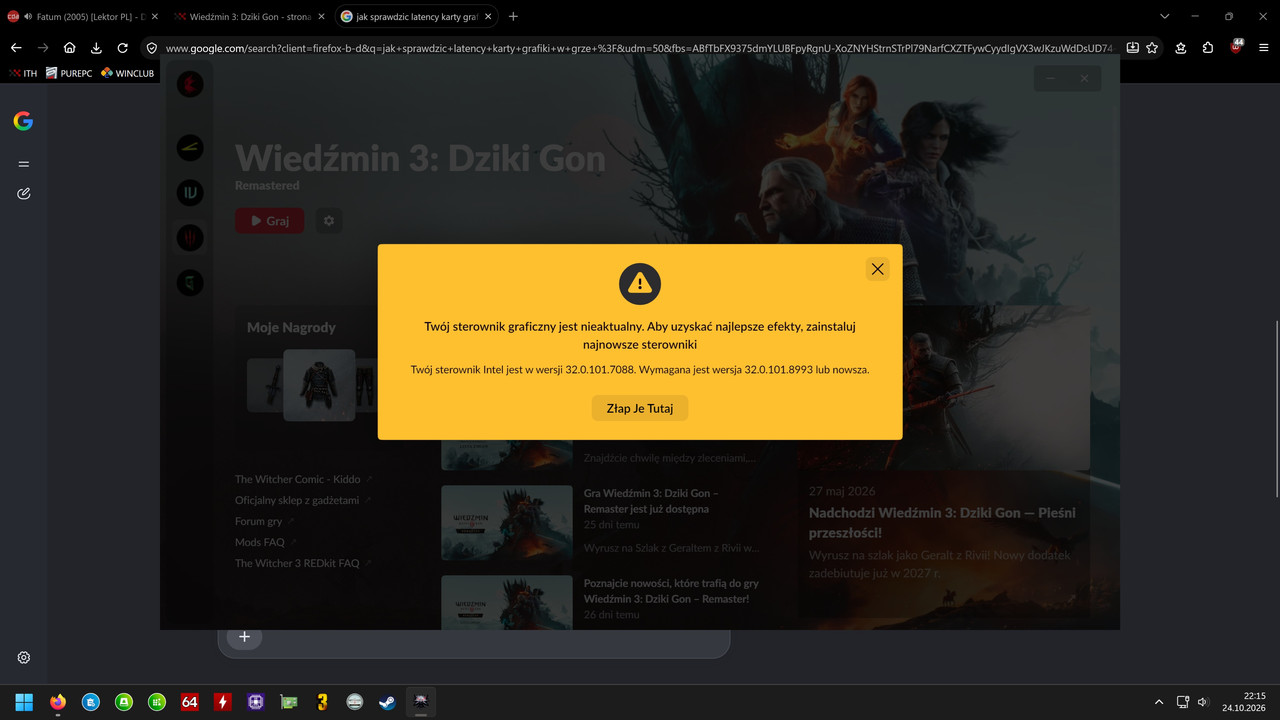Switch to the Fatum (2005) tab
This screenshot has height=720, width=1280.
pyautogui.click(x=82, y=17)
